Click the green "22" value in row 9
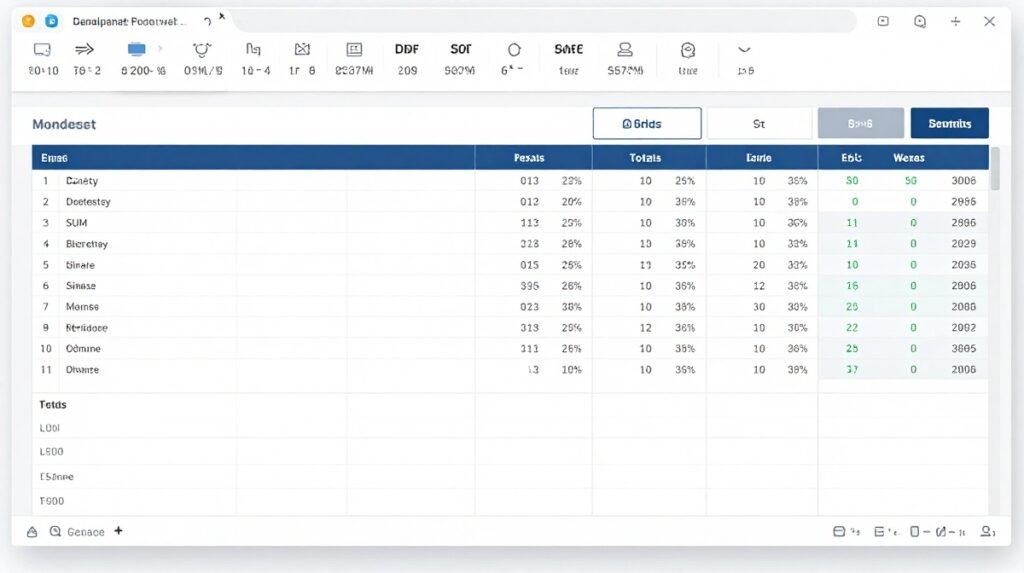 [852, 327]
